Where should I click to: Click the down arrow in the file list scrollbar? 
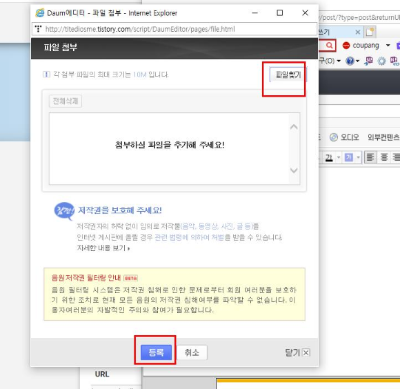click(294, 170)
